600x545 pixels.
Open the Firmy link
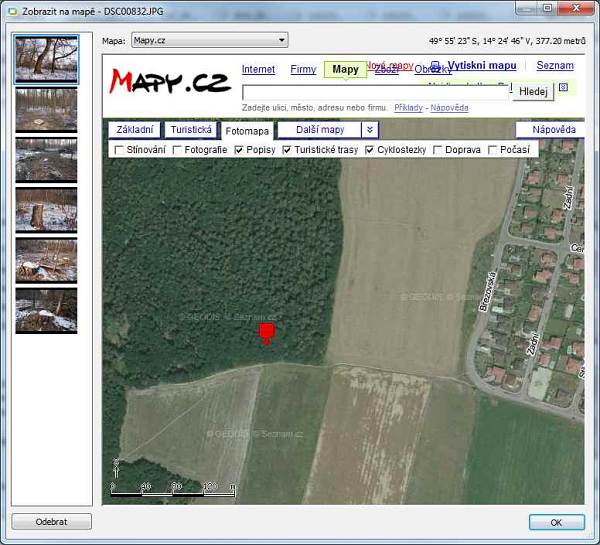tap(303, 70)
